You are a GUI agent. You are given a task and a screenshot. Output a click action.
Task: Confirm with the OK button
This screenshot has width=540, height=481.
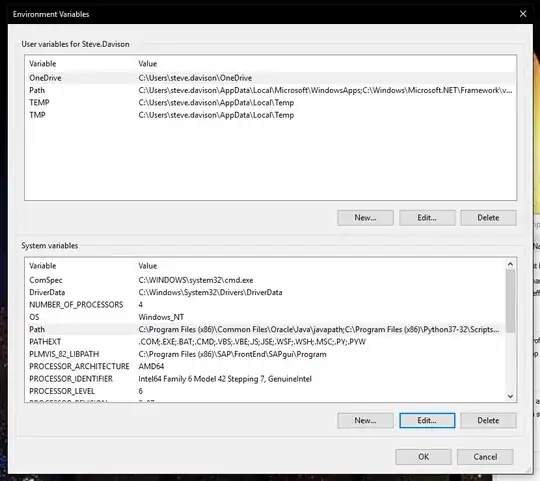pos(424,457)
